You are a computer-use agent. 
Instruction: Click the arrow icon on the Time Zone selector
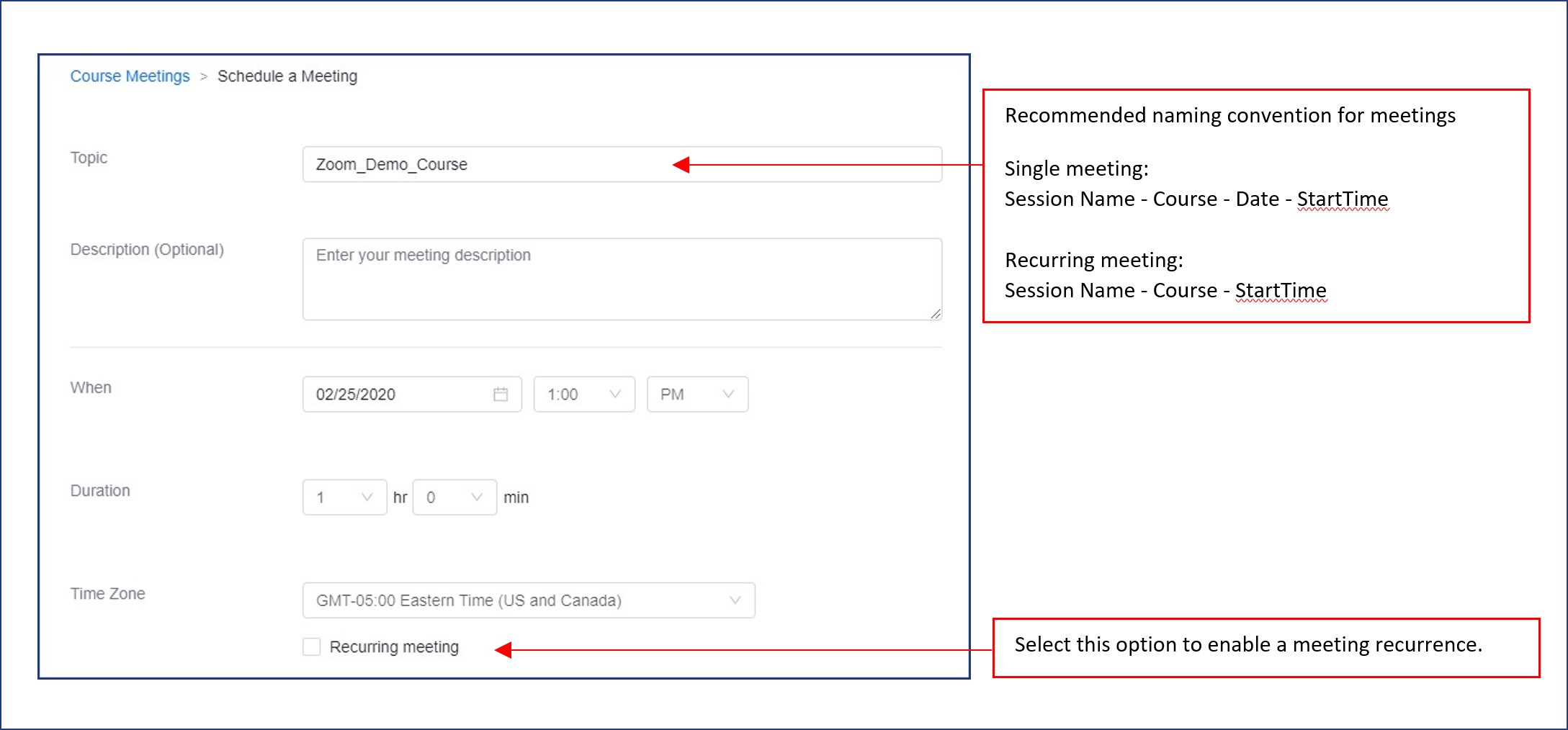tap(734, 600)
